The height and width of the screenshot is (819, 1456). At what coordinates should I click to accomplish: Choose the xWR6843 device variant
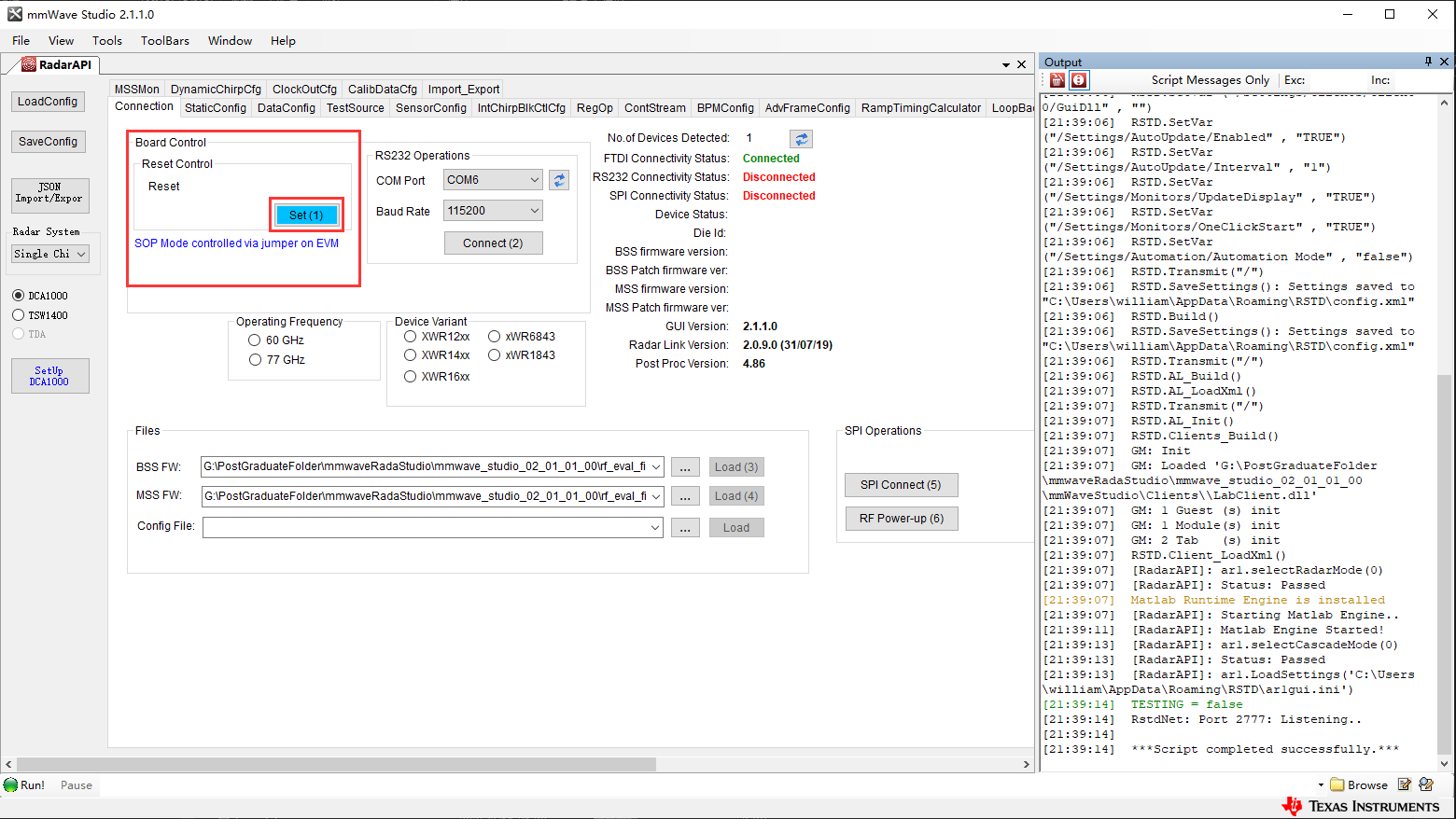(494, 337)
